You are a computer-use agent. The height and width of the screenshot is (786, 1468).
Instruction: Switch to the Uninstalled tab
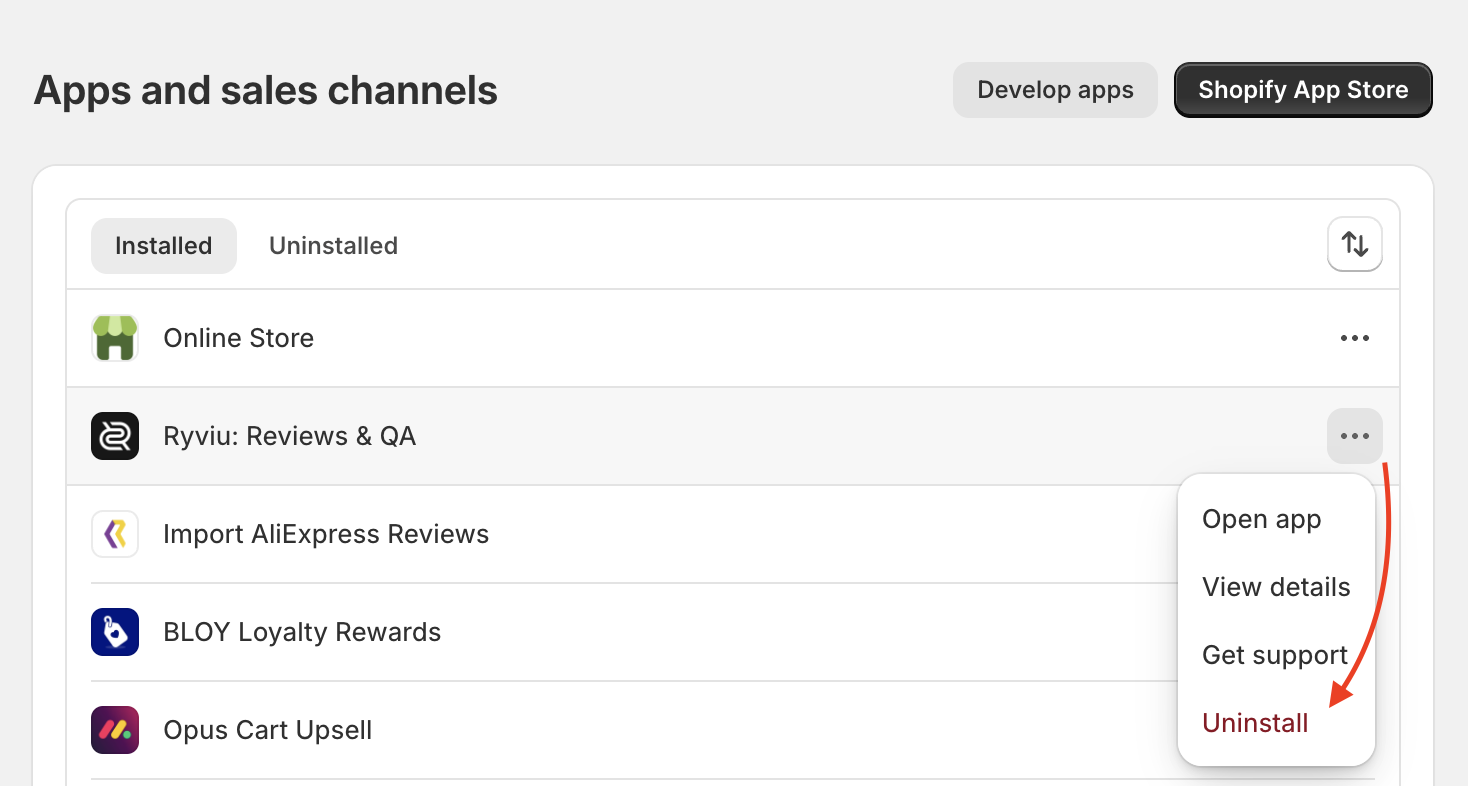pyautogui.click(x=333, y=246)
